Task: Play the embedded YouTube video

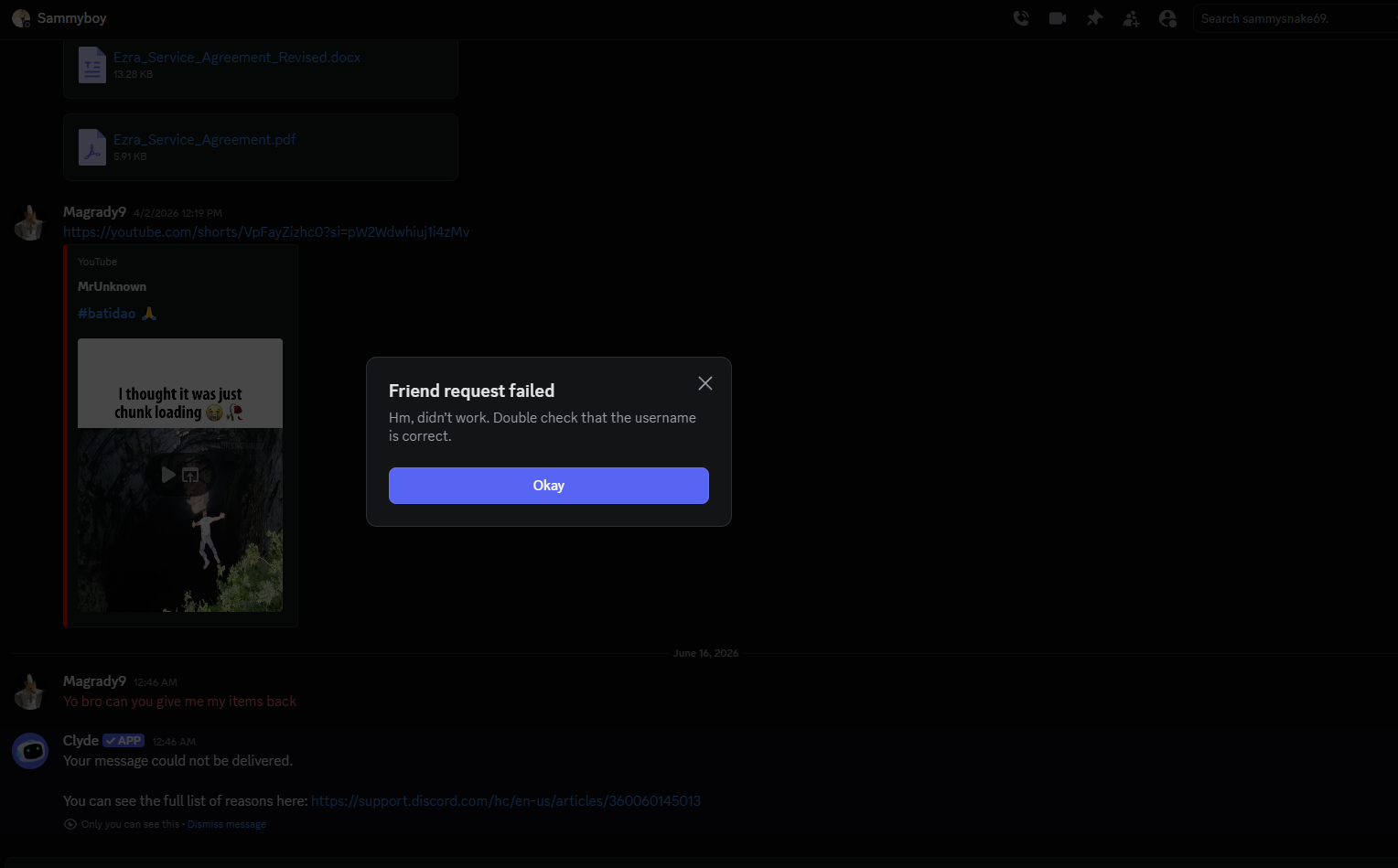Action: pyautogui.click(x=168, y=475)
